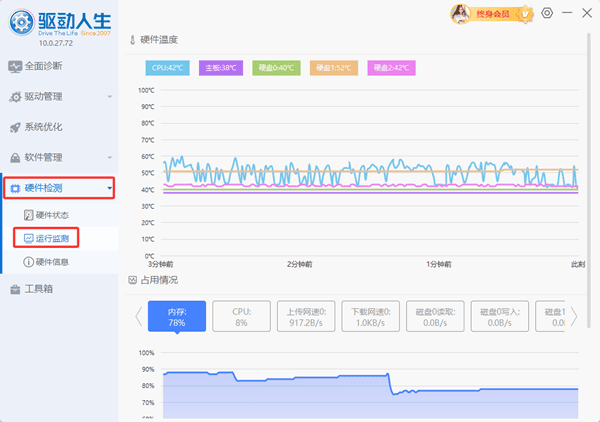This screenshot has width=600, height=422.
Task: Expand the 软件管理 menu arrow
Action: (x=109, y=157)
